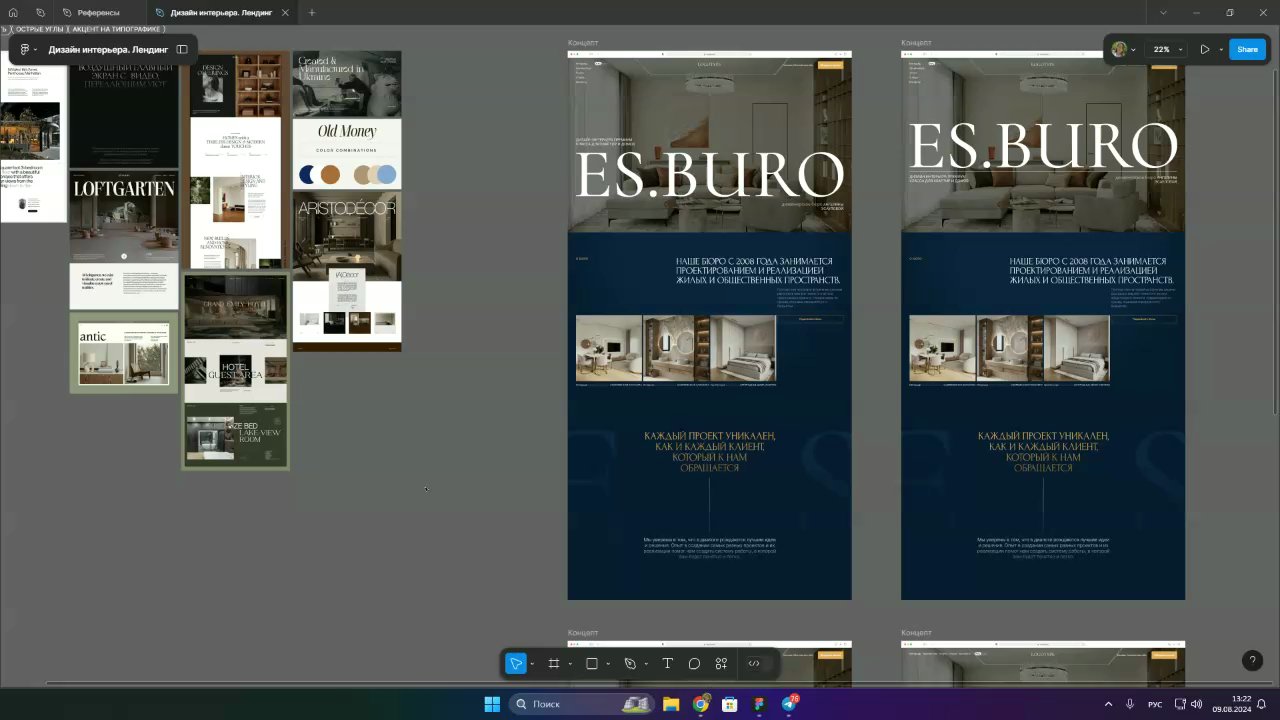Click the Figma home icon
Image resolution: width=1280 pixels, height=720 pixels.
[x=13, y=13]
